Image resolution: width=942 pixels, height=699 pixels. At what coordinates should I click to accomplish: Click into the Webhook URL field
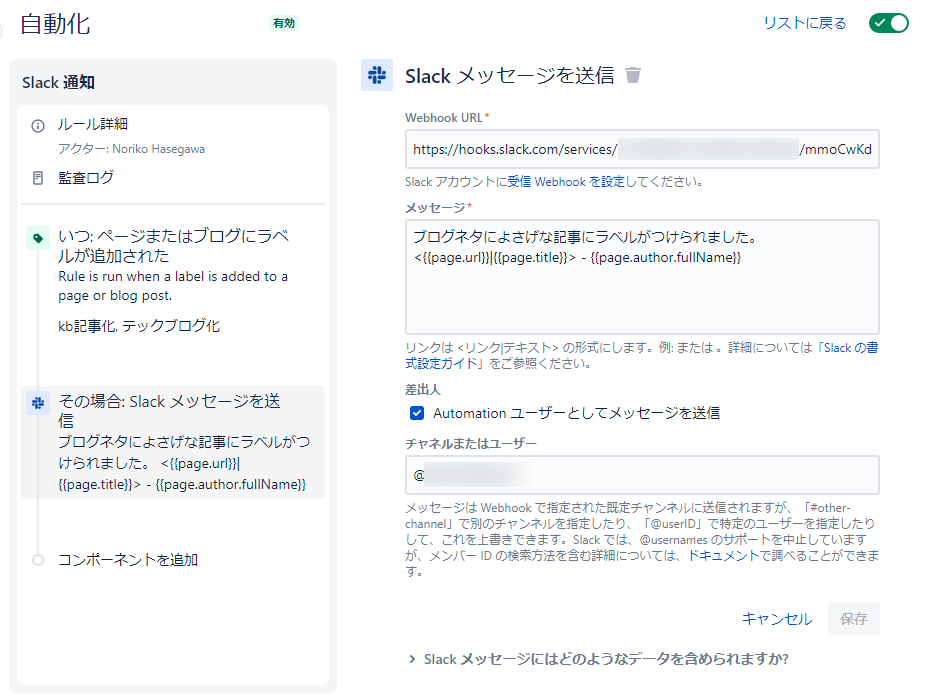pos(642,149)
